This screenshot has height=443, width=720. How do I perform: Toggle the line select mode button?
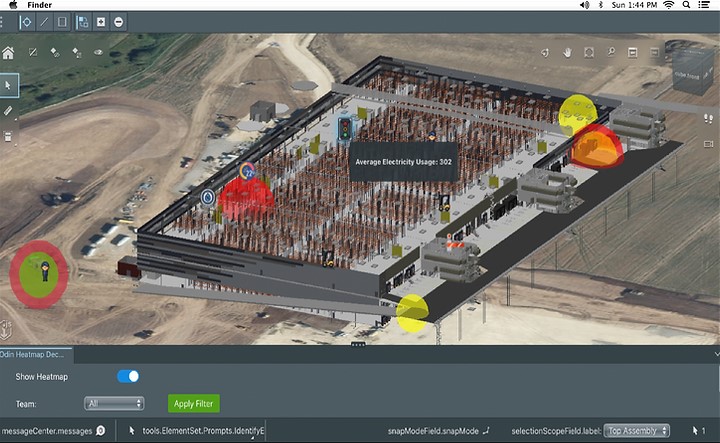tap(44, 21)
